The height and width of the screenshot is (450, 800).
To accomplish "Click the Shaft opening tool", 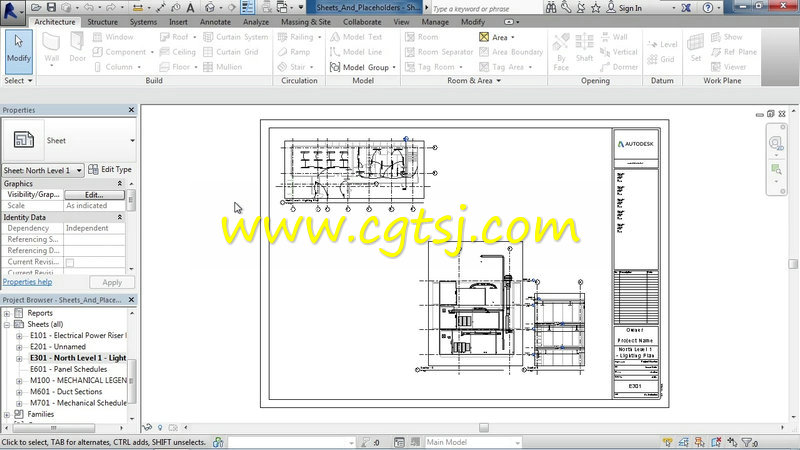I will (x=584, y=47).
